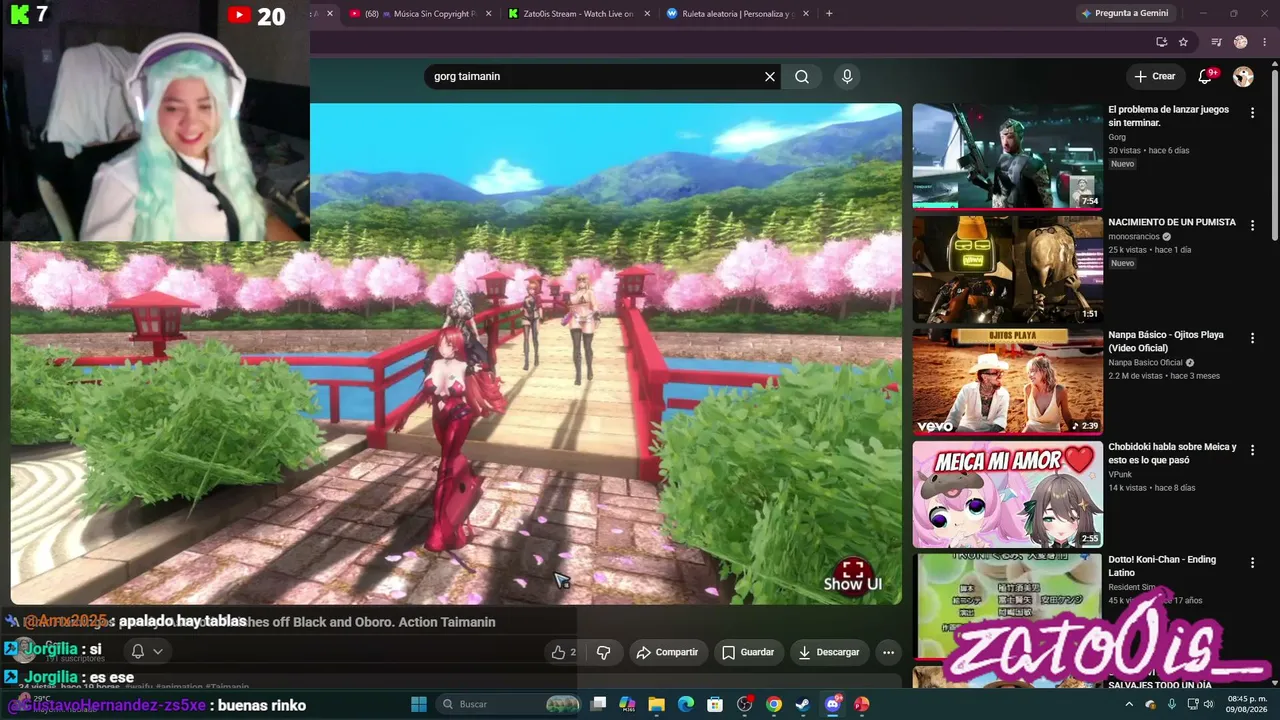Open the YouTube account avatar menu
Image resolution: width=1280 pixels, height=720 pixels.
click(1243, 76)
